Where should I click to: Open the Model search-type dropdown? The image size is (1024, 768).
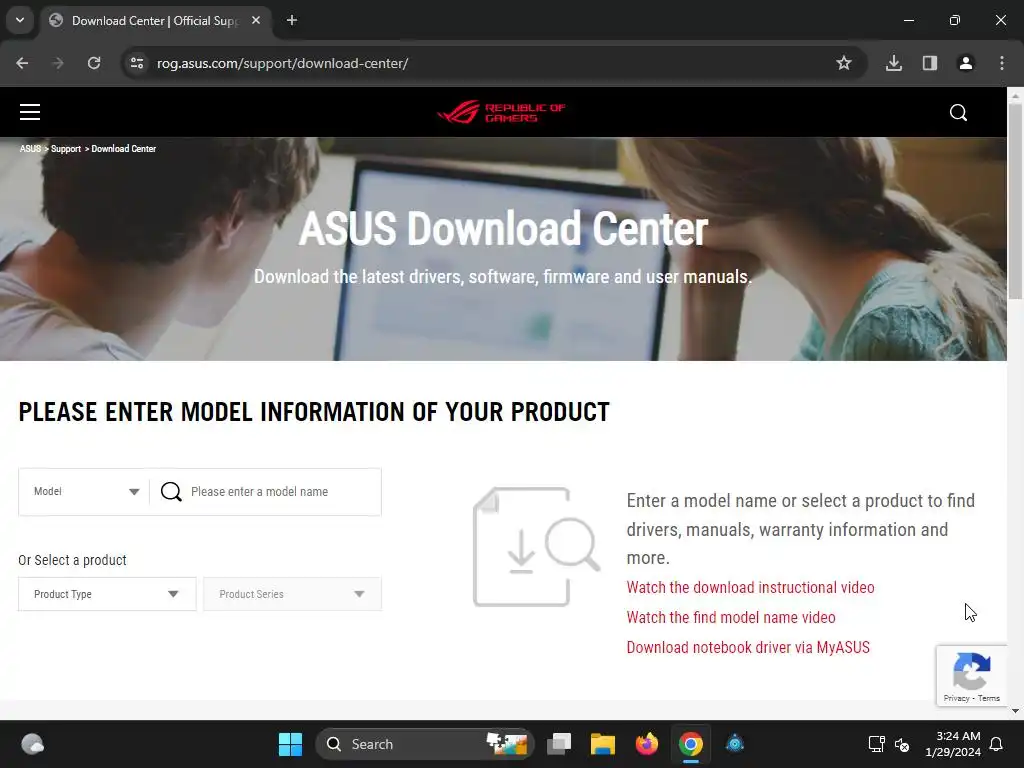point(86,492)
